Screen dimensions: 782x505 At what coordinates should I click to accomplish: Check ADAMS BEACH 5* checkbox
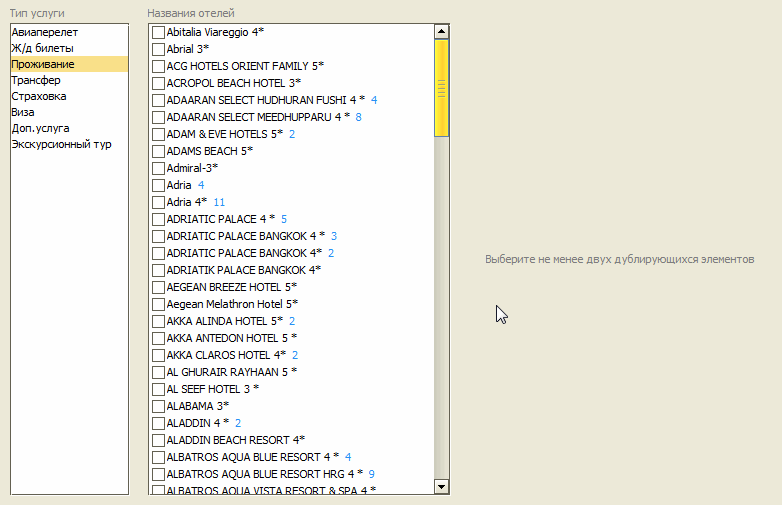[x=158, y=151]
